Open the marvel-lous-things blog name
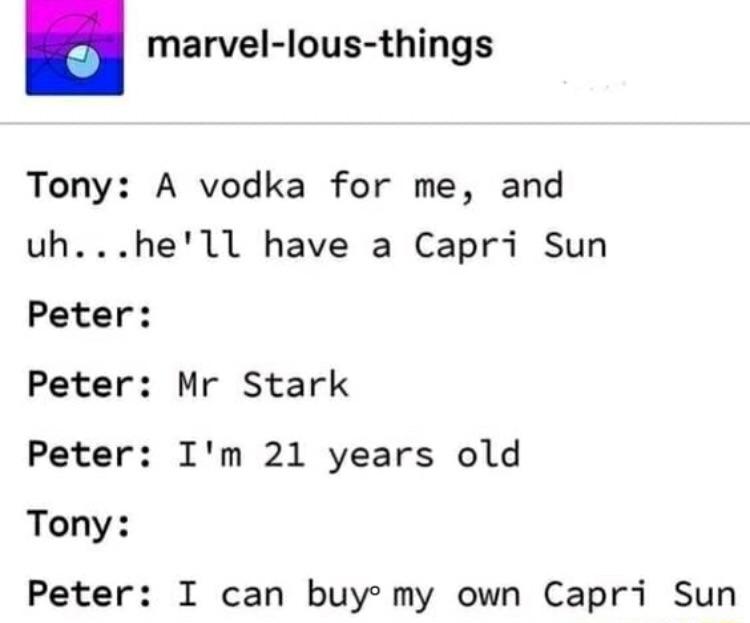750x623 pixels. click(318, 45)
